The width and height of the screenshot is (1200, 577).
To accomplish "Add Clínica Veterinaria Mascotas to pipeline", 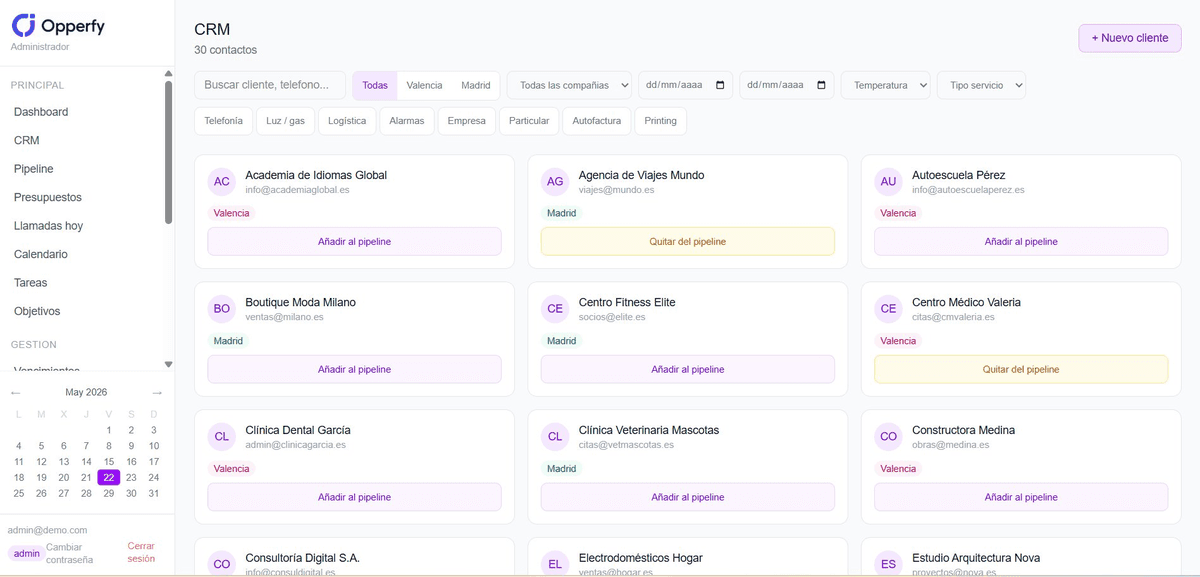I will [687, 497].
